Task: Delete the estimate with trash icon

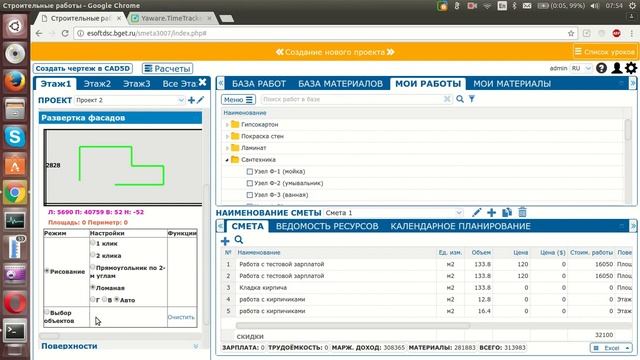Action: tap(522, 212)
